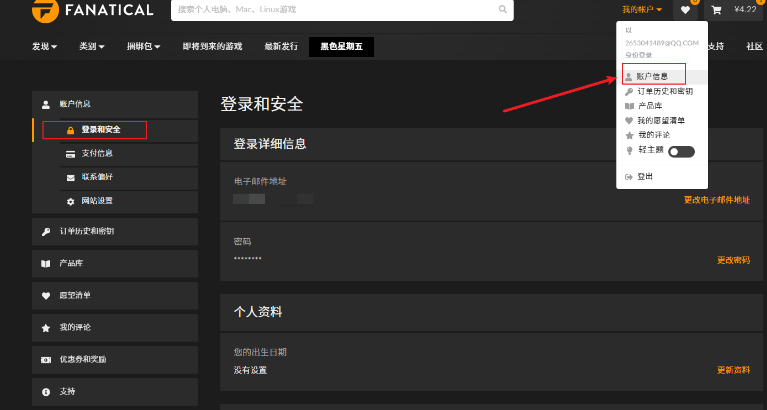Click the cart total ¥4.22
This screenshot has width=767, height=410.
tap(744, 9)
